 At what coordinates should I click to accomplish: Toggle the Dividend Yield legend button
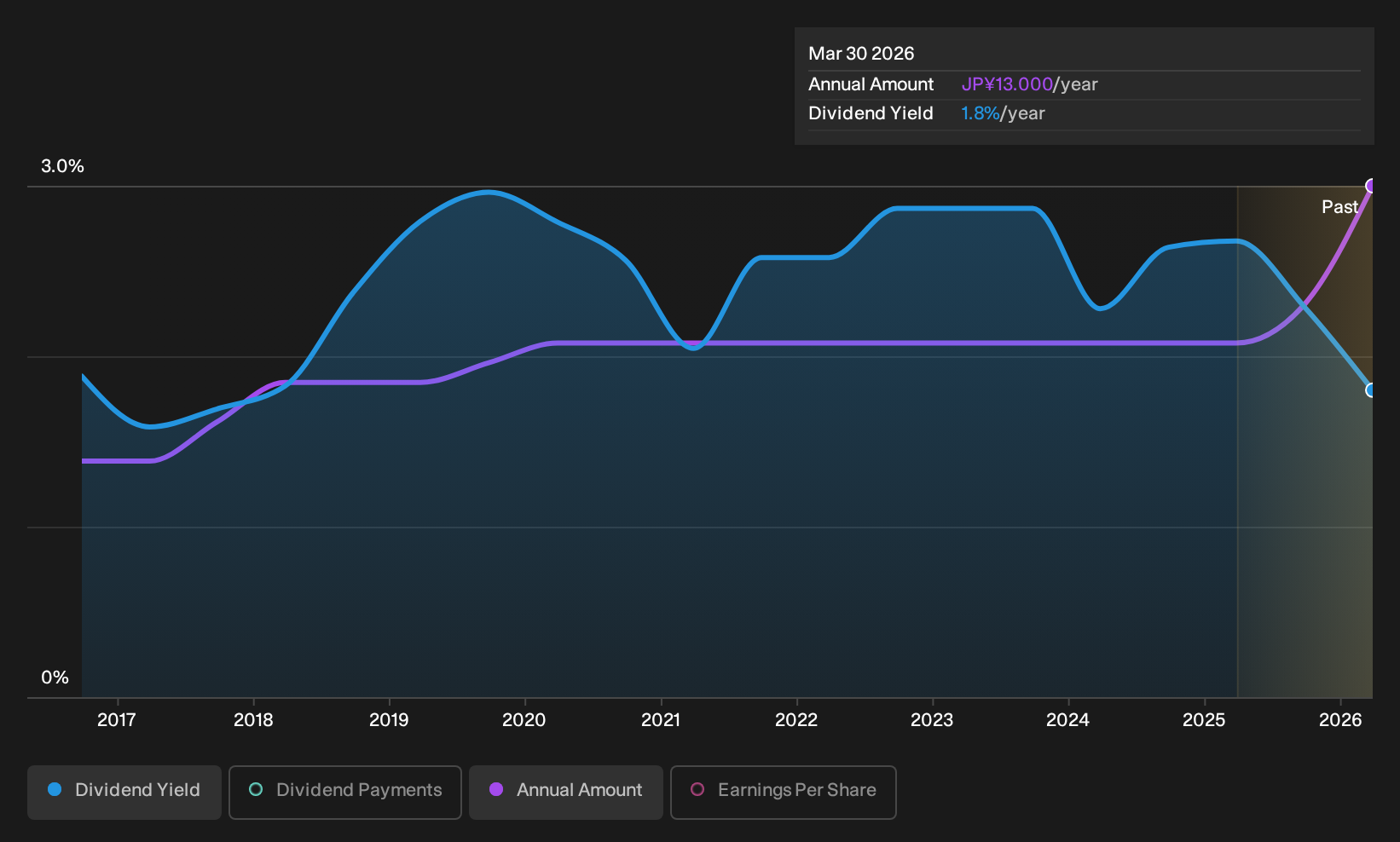pyautogui.click(x=124, y=792)
